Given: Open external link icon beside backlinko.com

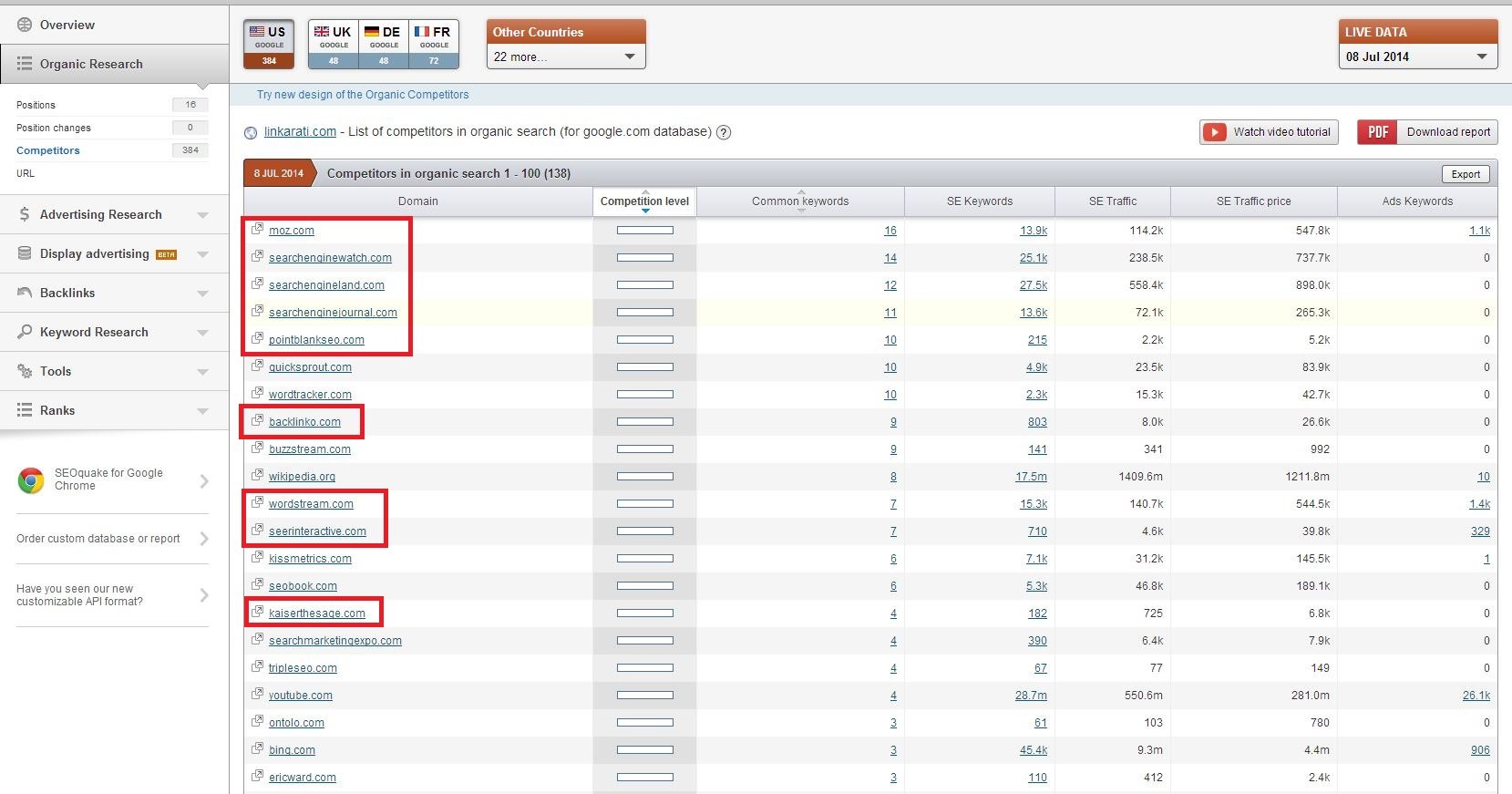Looking at the screenshot, I should [x=258, y=421].
